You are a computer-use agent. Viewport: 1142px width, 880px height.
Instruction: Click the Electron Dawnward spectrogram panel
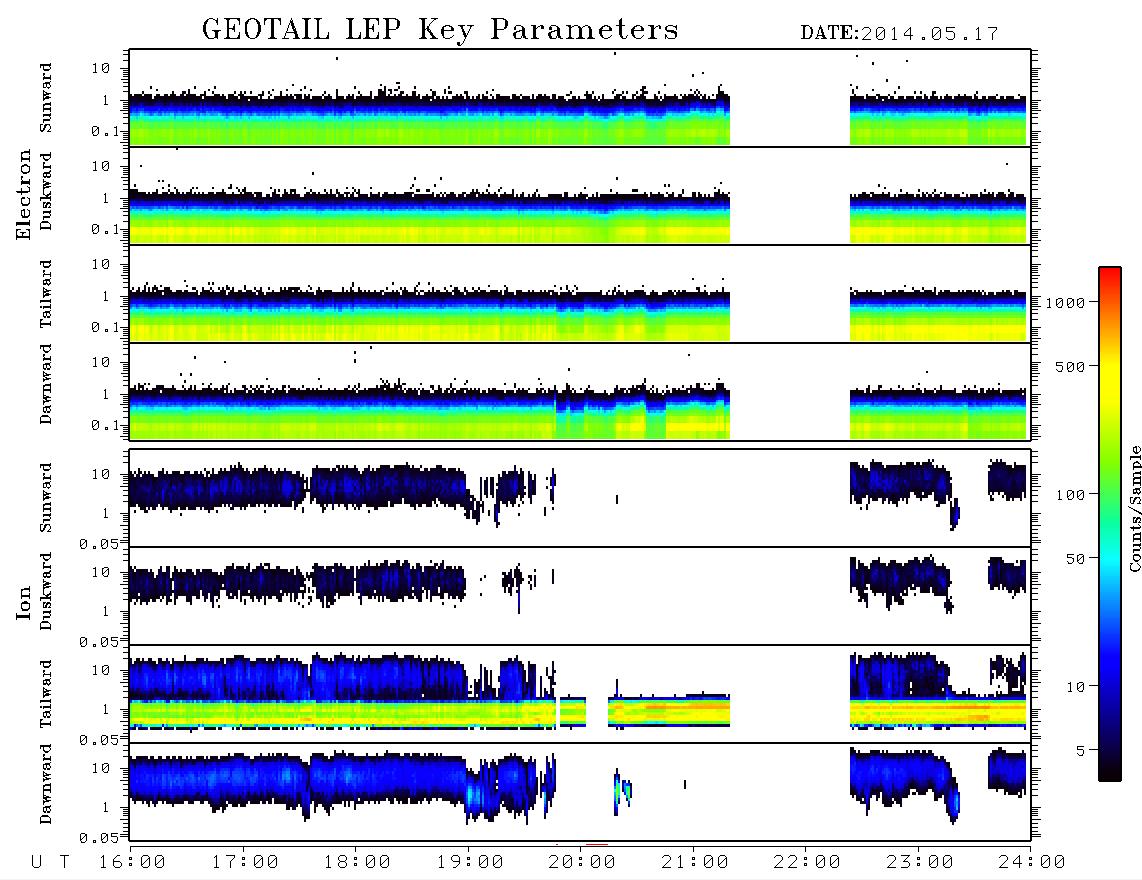580,392
